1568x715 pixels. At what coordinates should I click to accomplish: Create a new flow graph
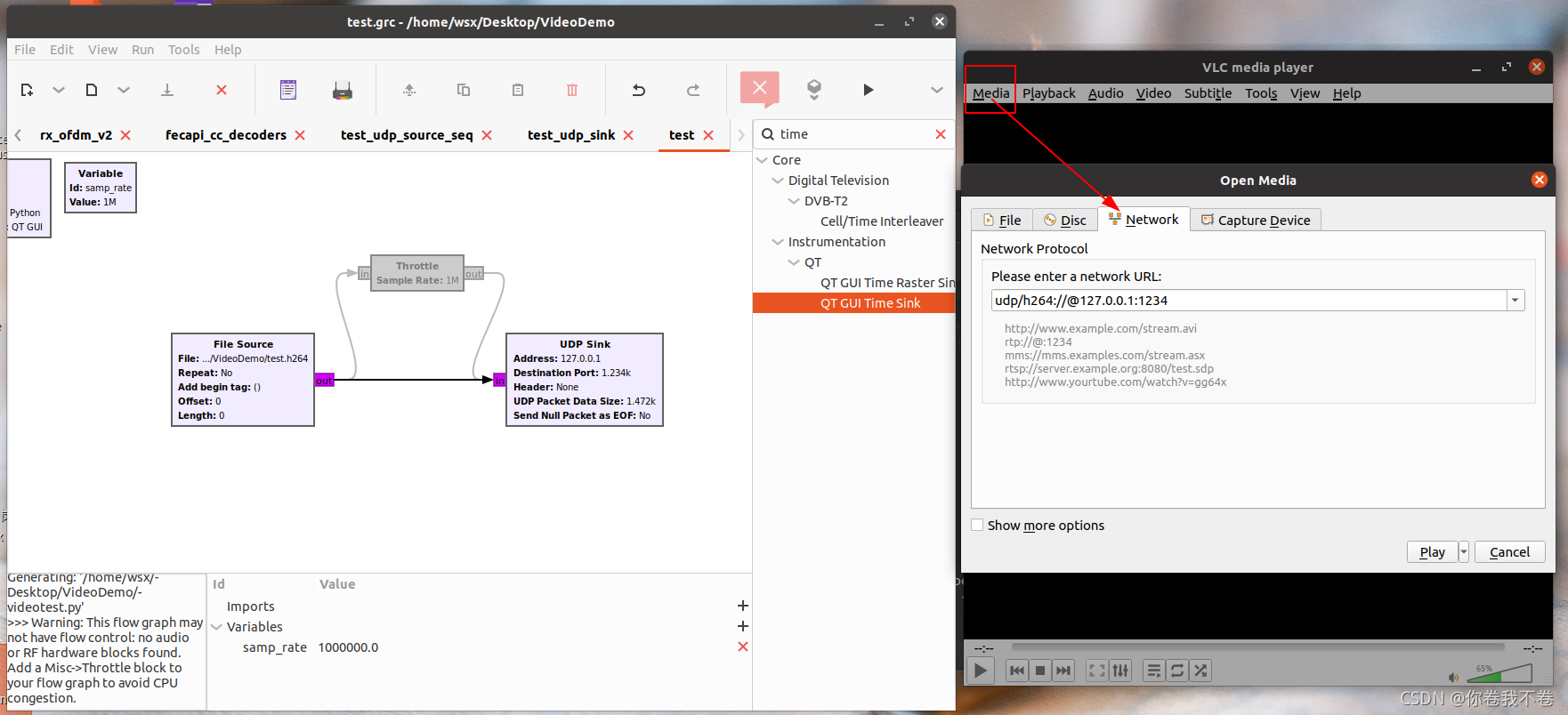pos(27,90)
